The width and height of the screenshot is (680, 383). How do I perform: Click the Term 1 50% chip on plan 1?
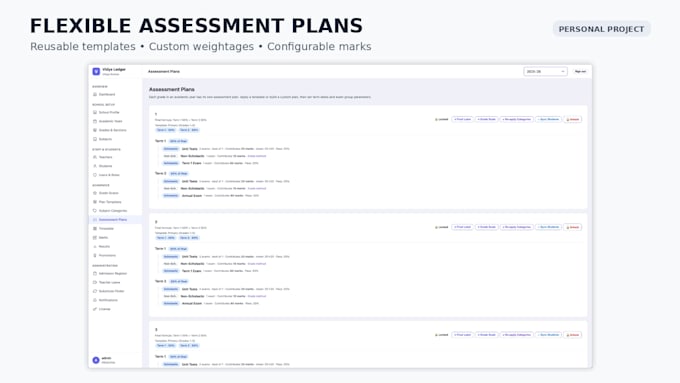166,130
